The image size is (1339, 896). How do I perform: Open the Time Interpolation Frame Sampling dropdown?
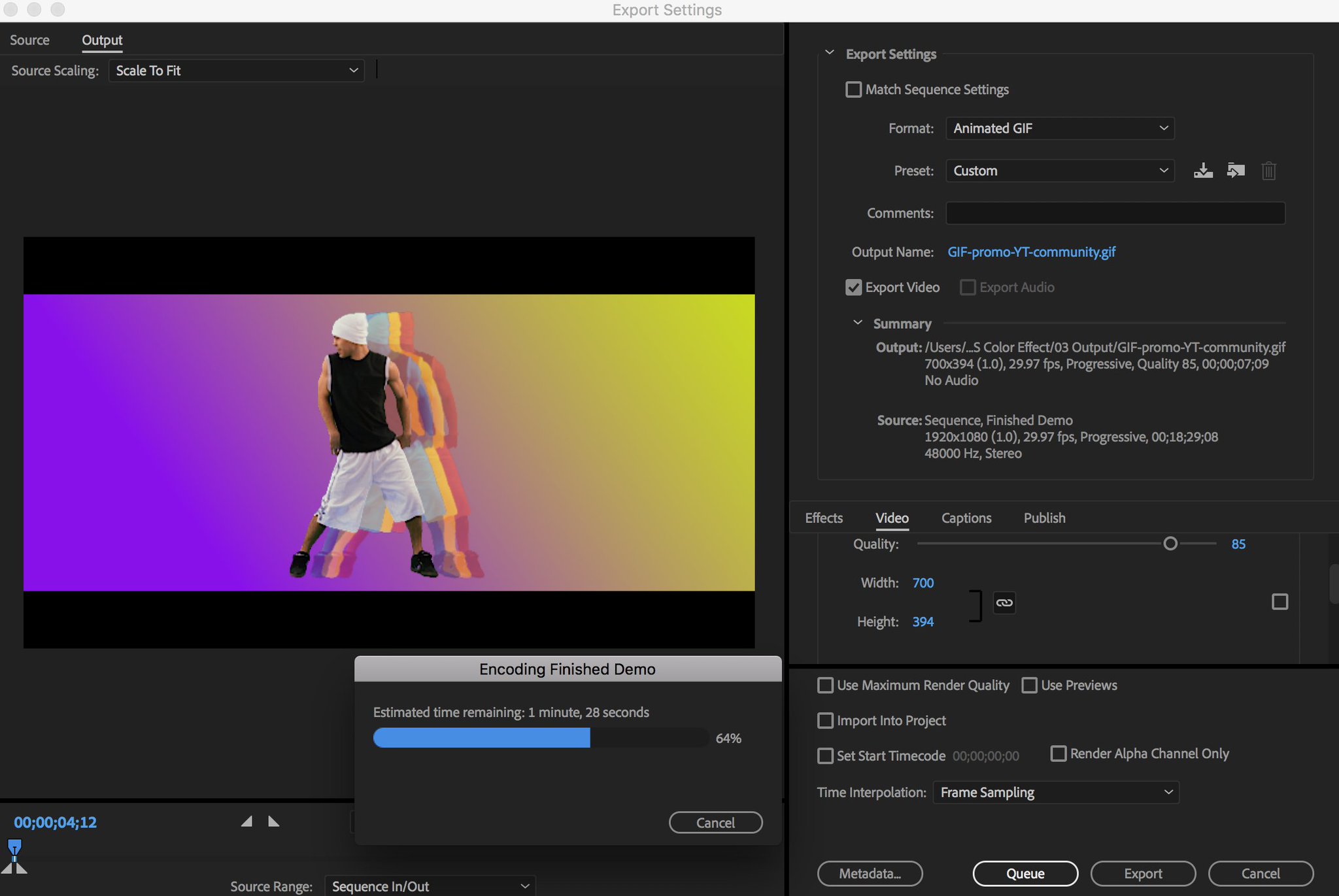click(x=1055, y=792)
